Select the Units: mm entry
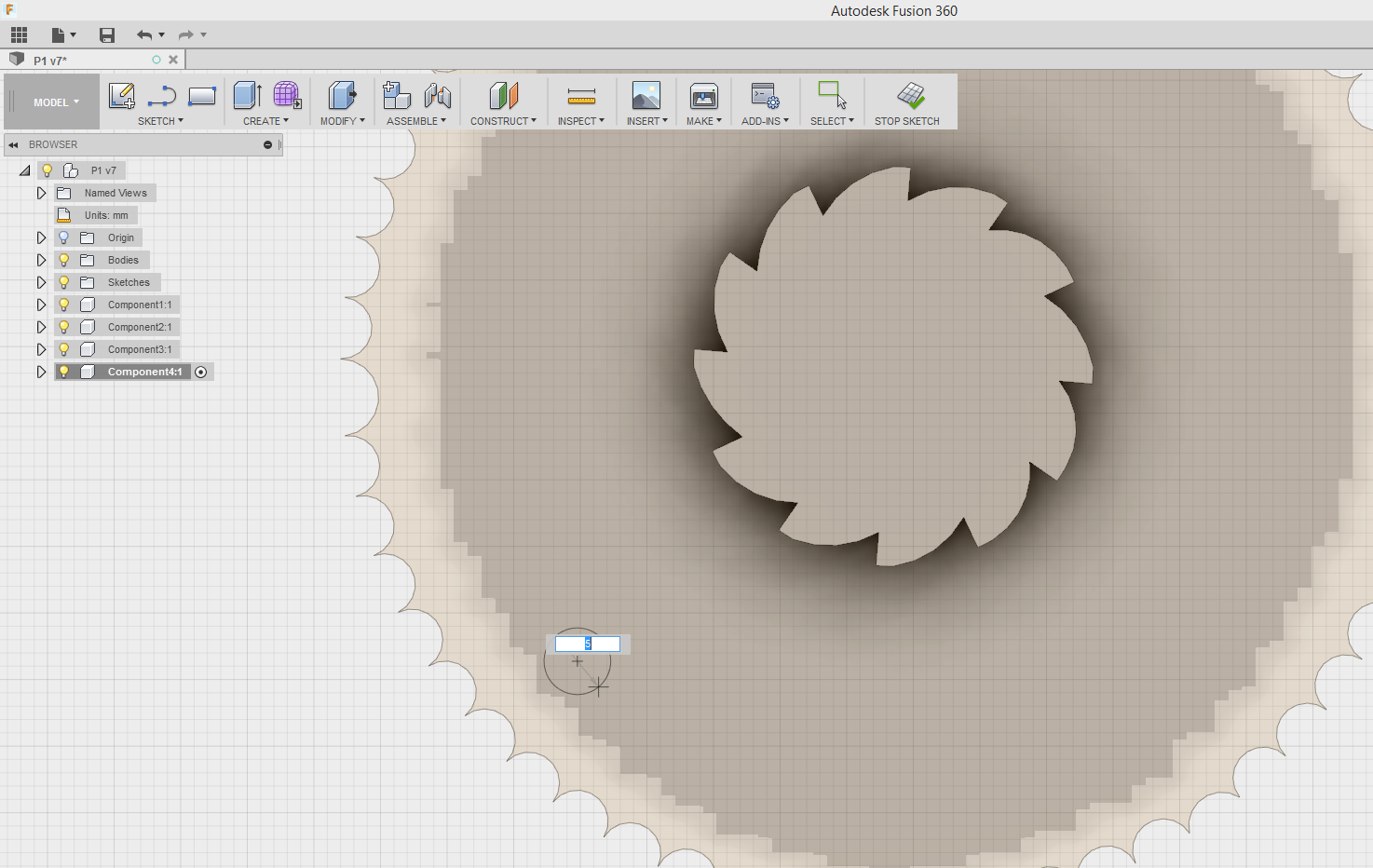The width and height of the screenshot is (1373, 868). [x=96, y=215]
